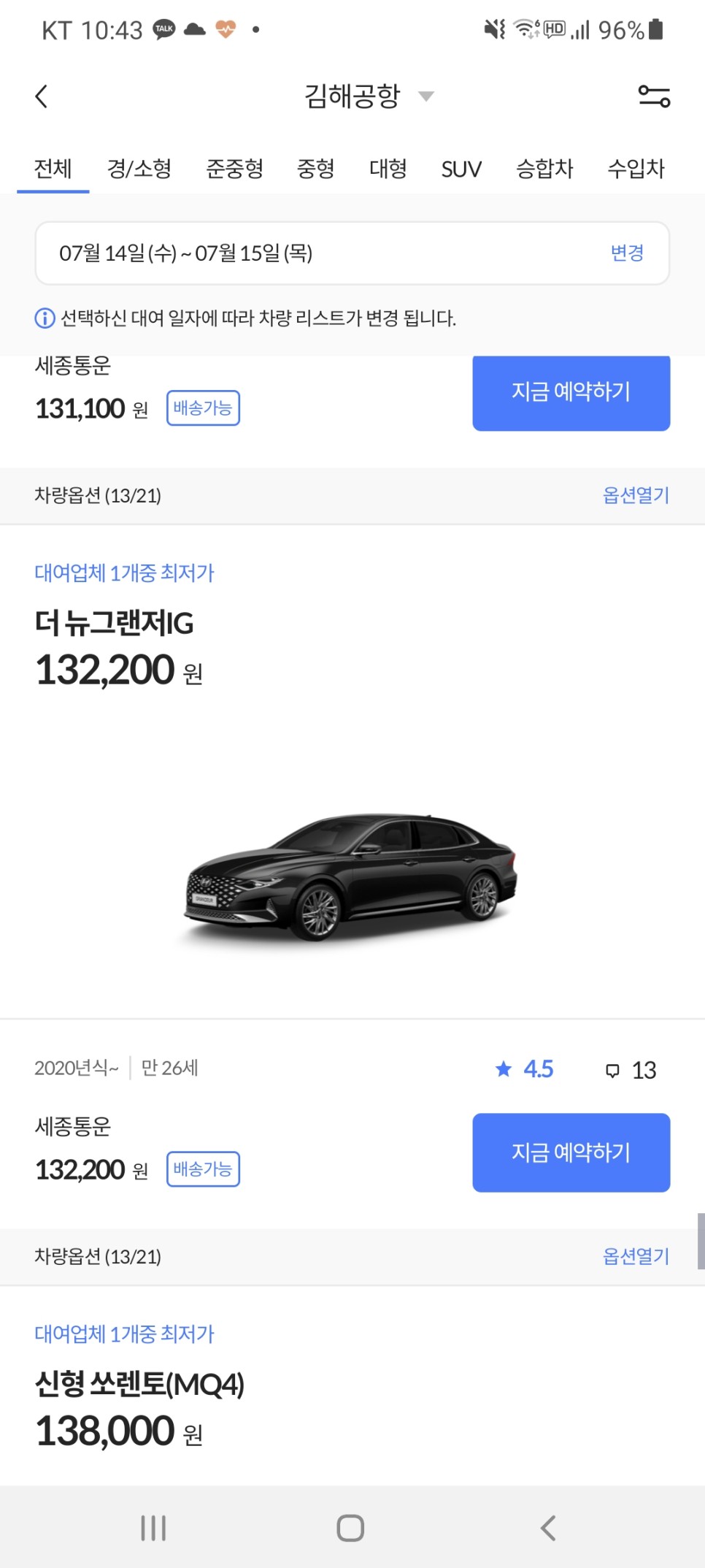The height and width of the screenshot is (1568, 705).
Task: Tap the info icon beside rental notice
Action: 45,318
